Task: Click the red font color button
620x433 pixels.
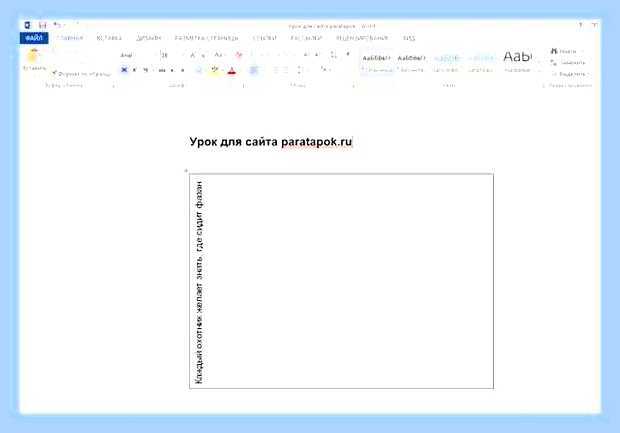Action: [x=232, y=70]
